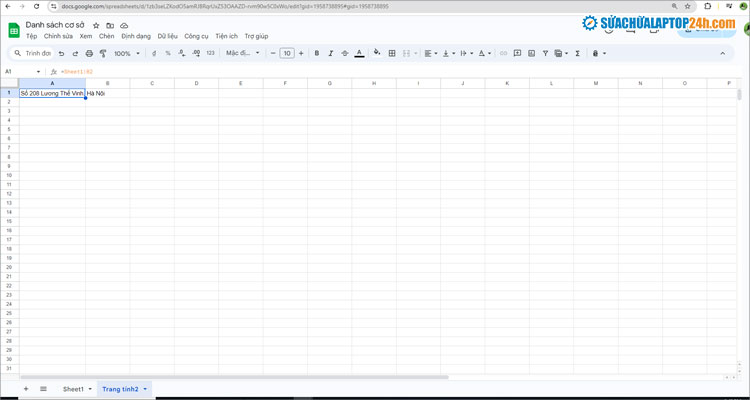Open more number formats 123
The image size is (750, 400).
pyautogui.click(x=210, y=54)
